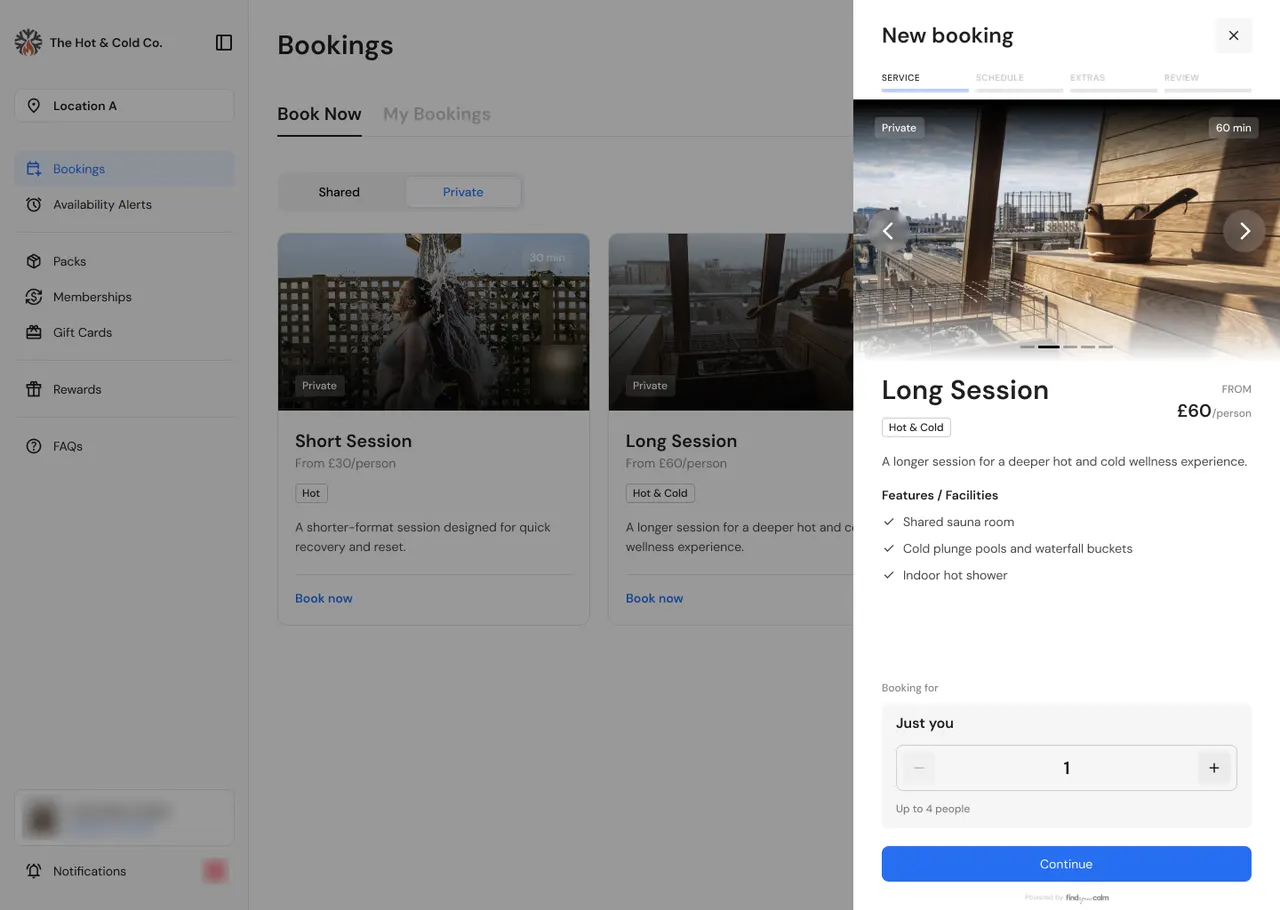
Task: Click The Hot & Cold Co. logo icon
Action: point(28,42)
